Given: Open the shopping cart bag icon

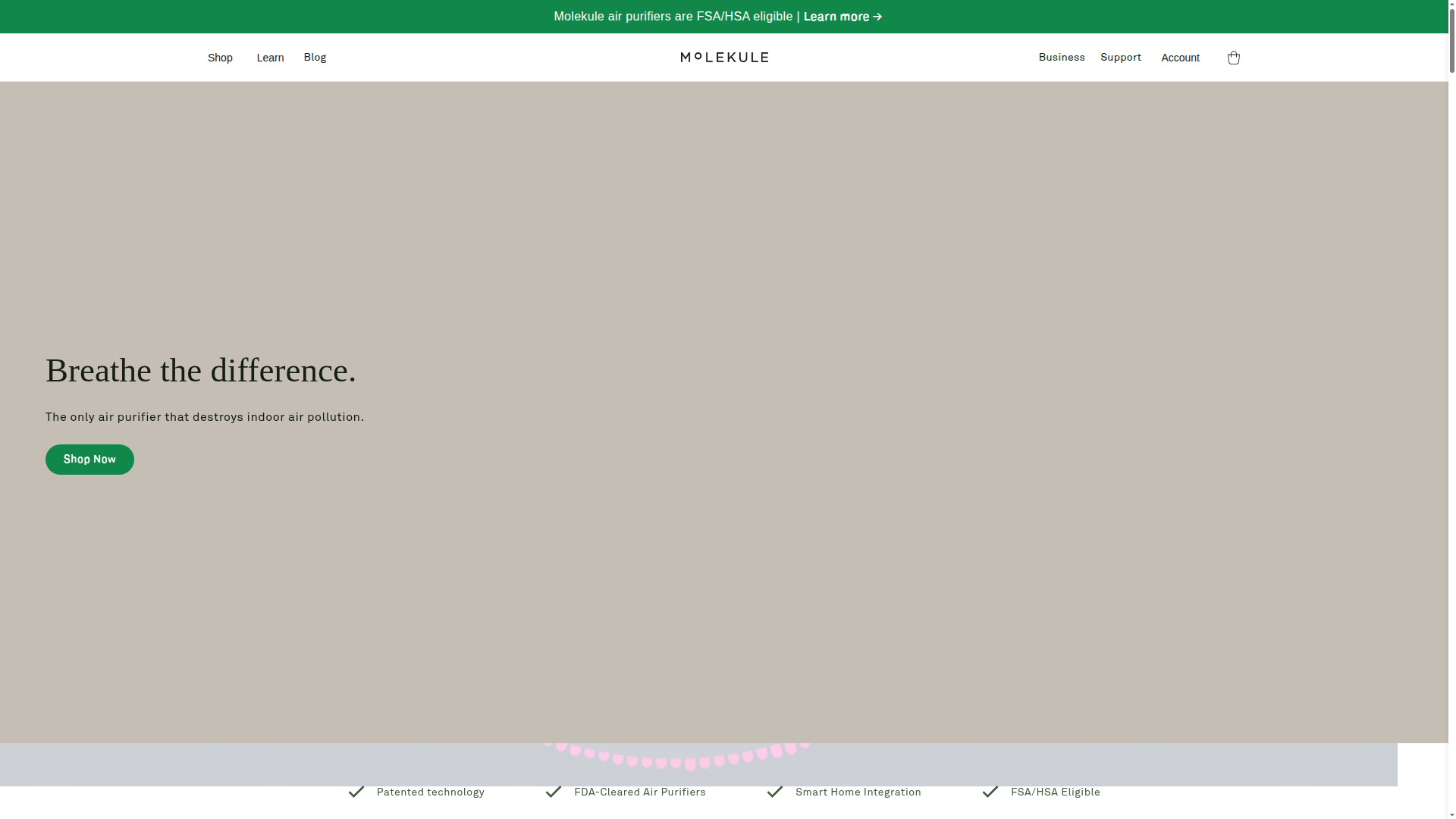Looking at the screenshot, I should pyautogui.click(x=1234, y=58).
